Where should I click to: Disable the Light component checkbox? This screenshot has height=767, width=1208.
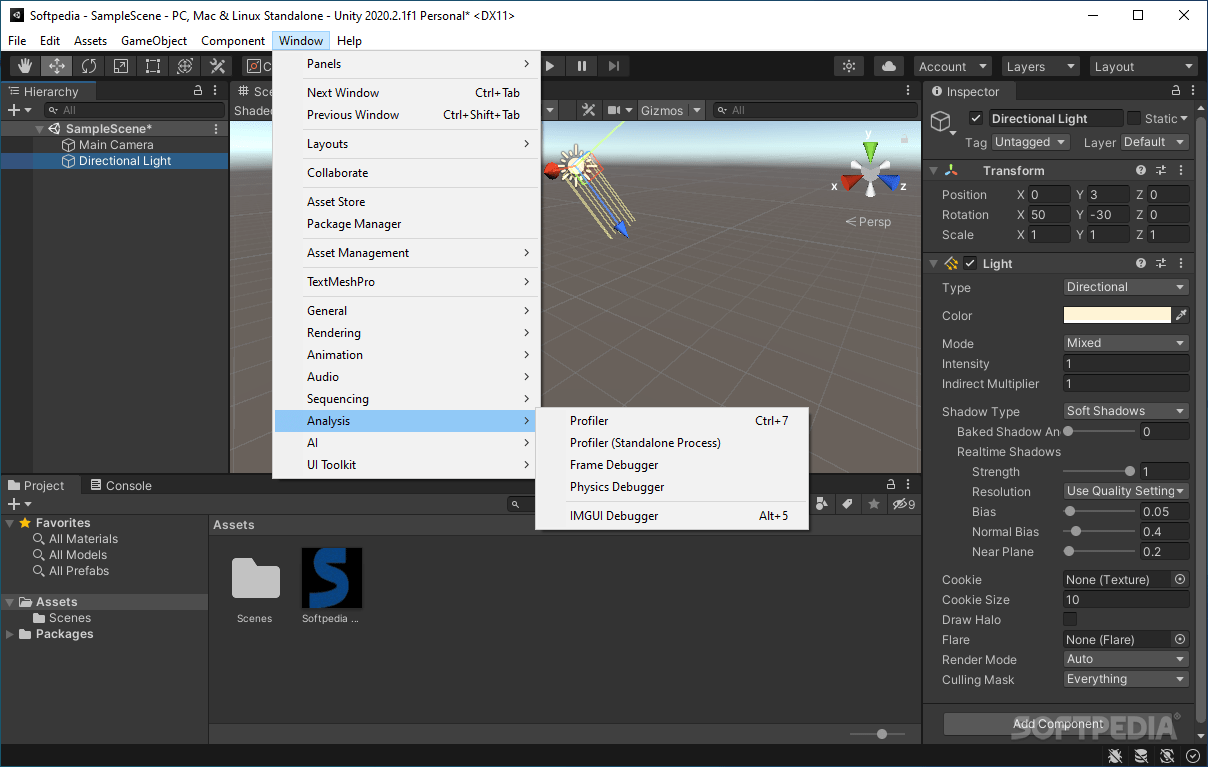(x=970, y=264)
